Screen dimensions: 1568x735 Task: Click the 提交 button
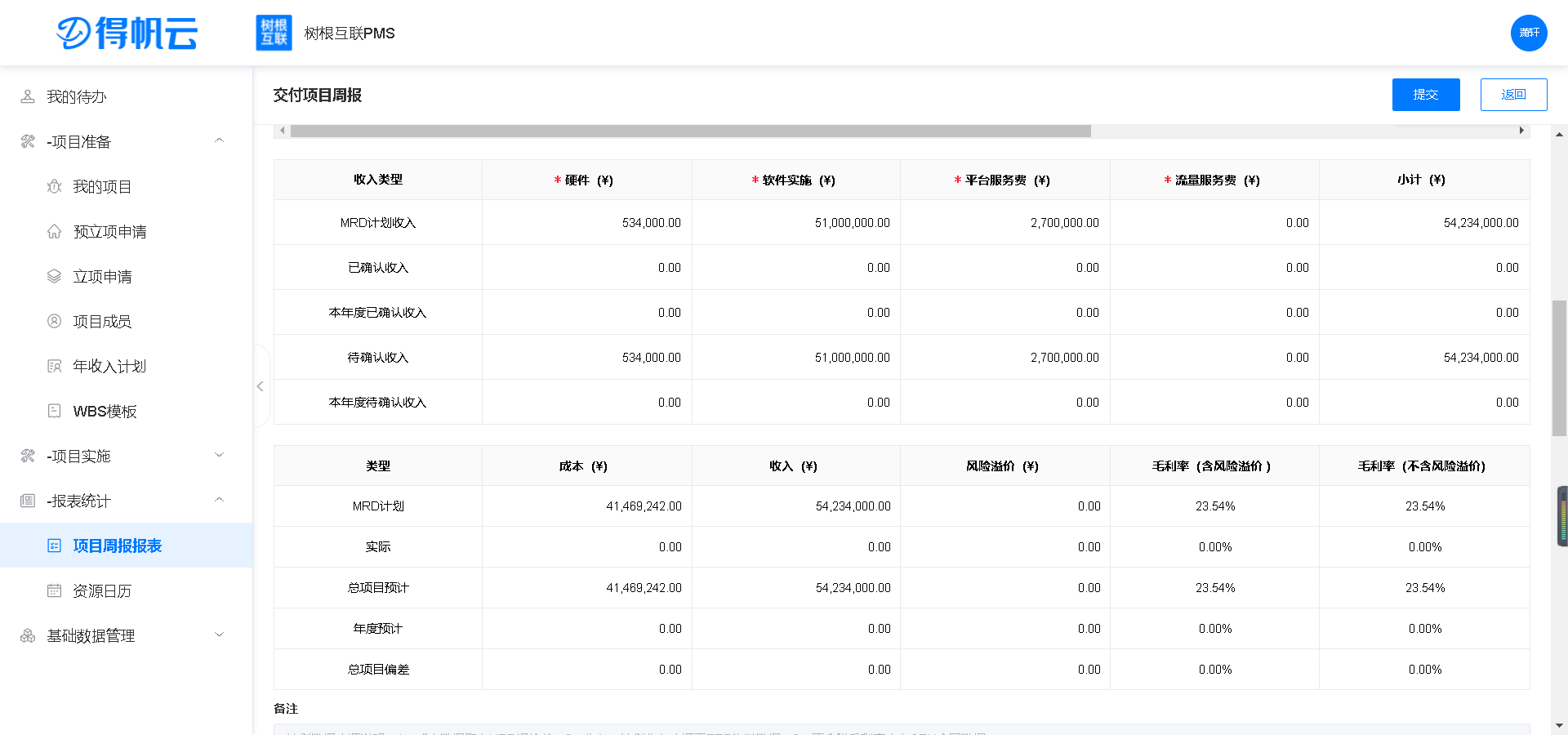pos(1426,95)
